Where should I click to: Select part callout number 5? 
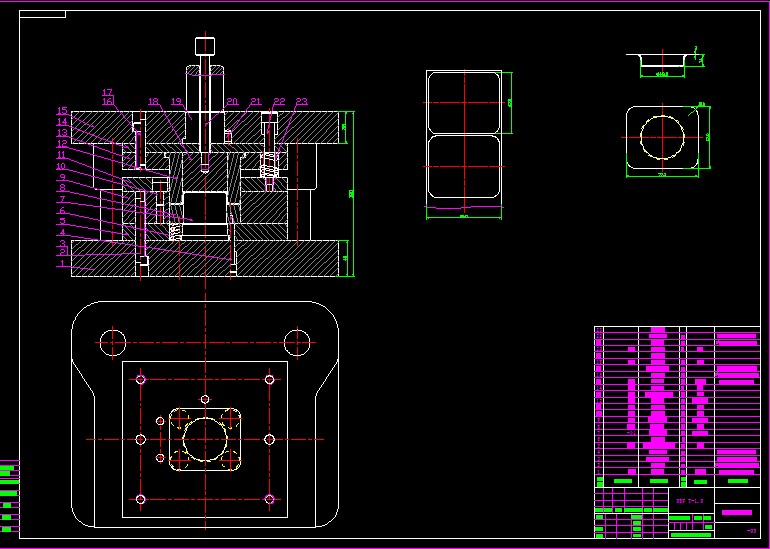[x=62, y=221]
